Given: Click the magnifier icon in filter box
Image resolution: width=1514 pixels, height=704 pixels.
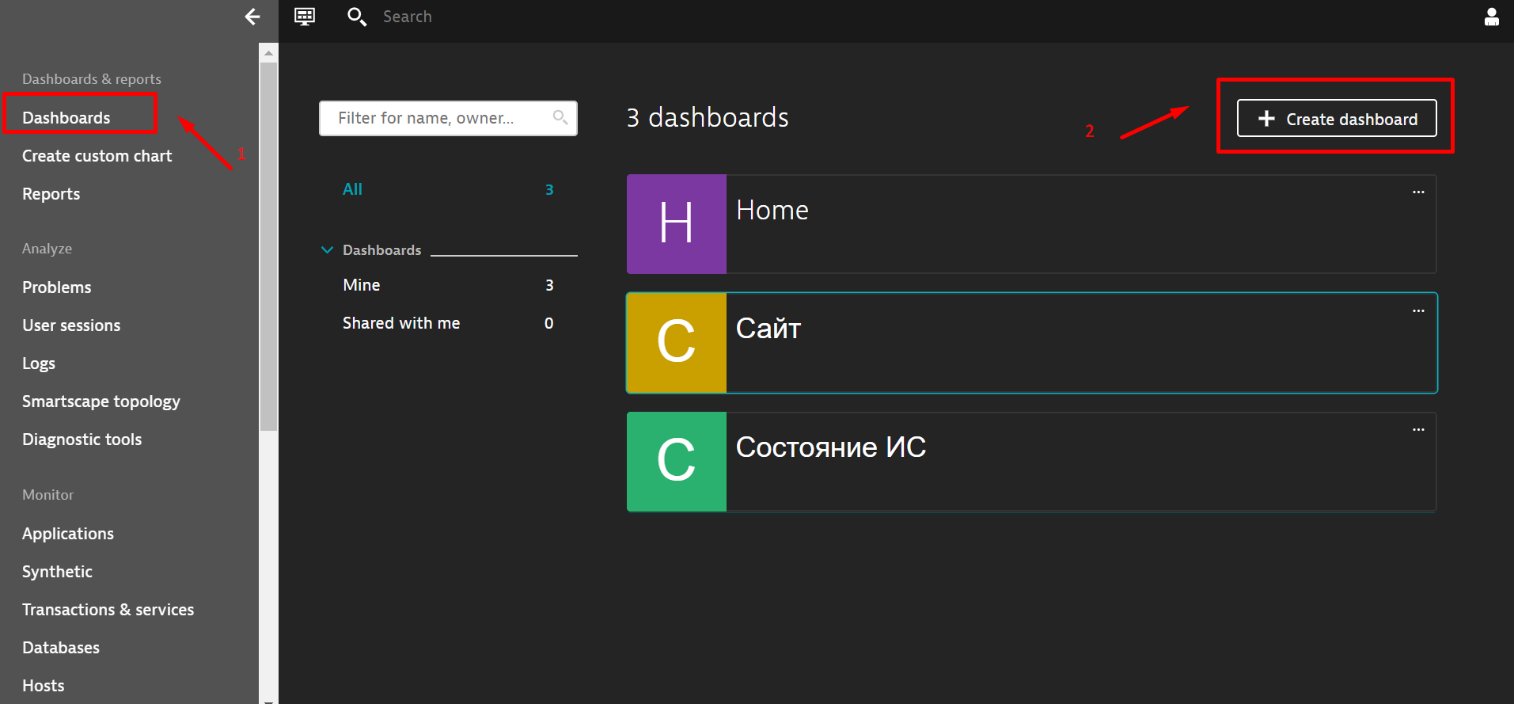Looking at the screenshot, I should (x=560, y=118).
